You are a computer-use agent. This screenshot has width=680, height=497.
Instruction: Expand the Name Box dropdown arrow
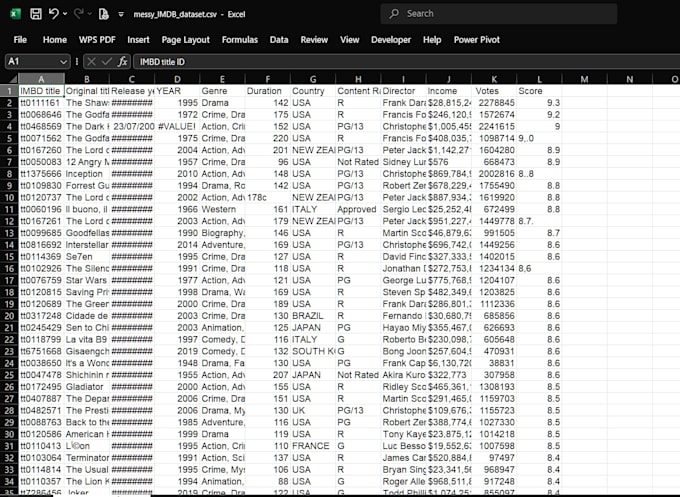point(64,62)
